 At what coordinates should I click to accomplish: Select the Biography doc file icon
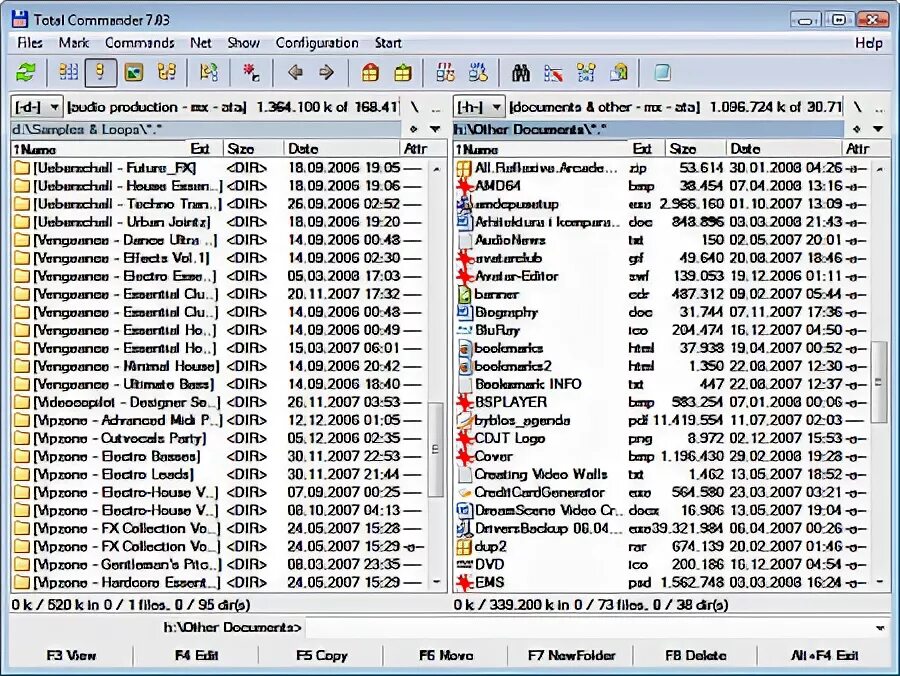tap(464, 312)
